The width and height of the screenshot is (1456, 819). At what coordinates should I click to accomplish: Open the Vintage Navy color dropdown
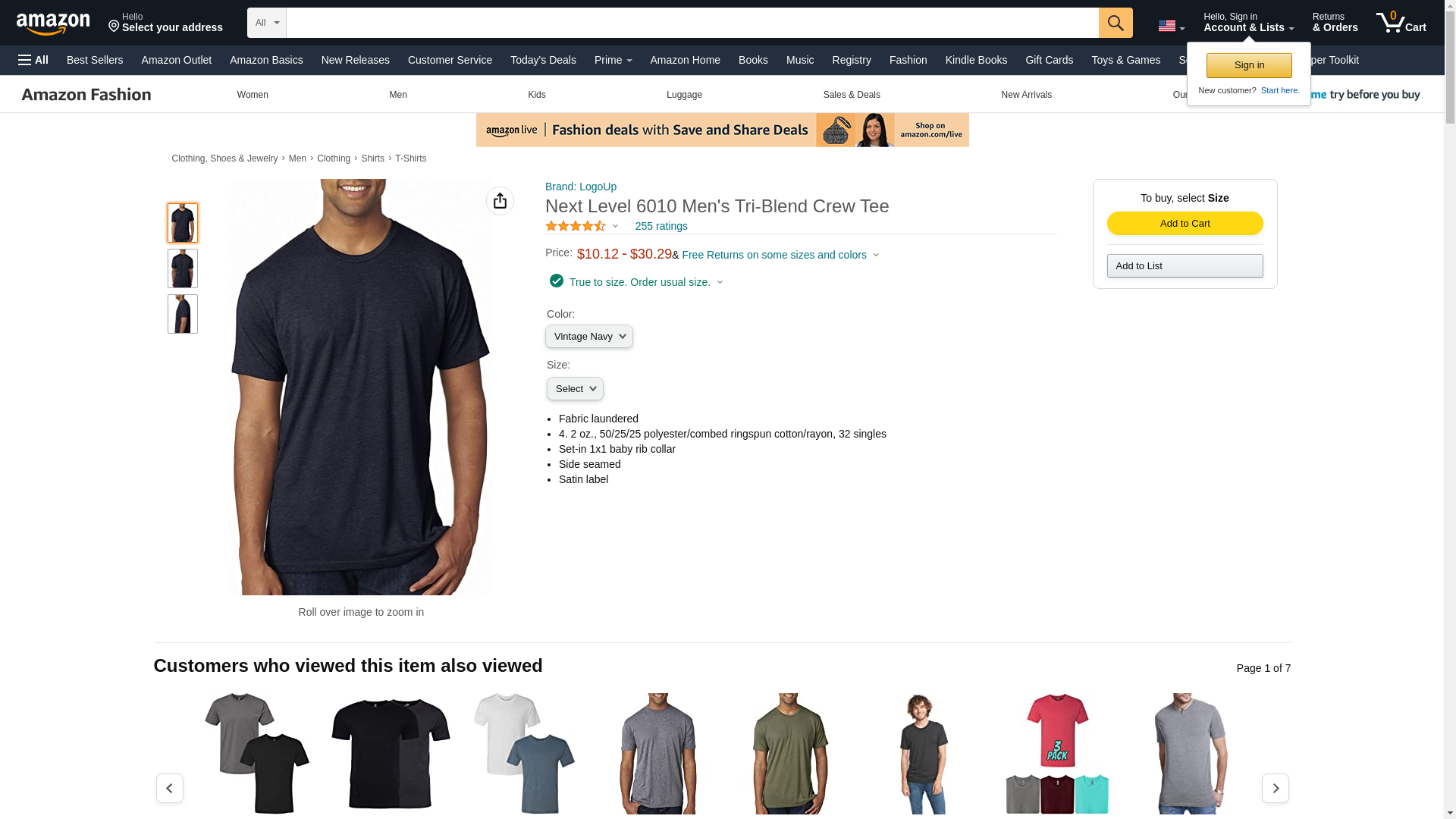(589, 337)
